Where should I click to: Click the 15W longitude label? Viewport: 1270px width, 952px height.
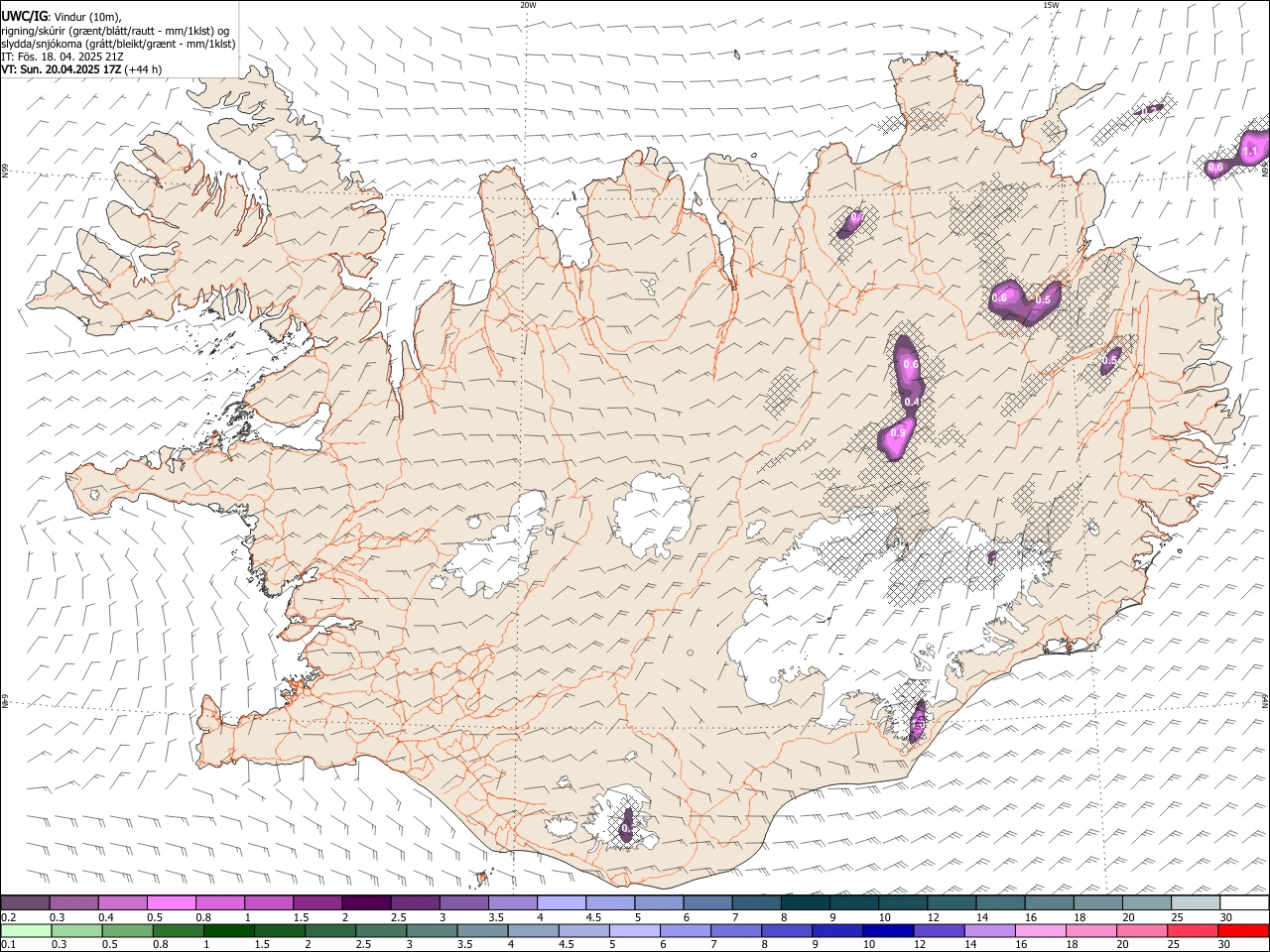1051,5
